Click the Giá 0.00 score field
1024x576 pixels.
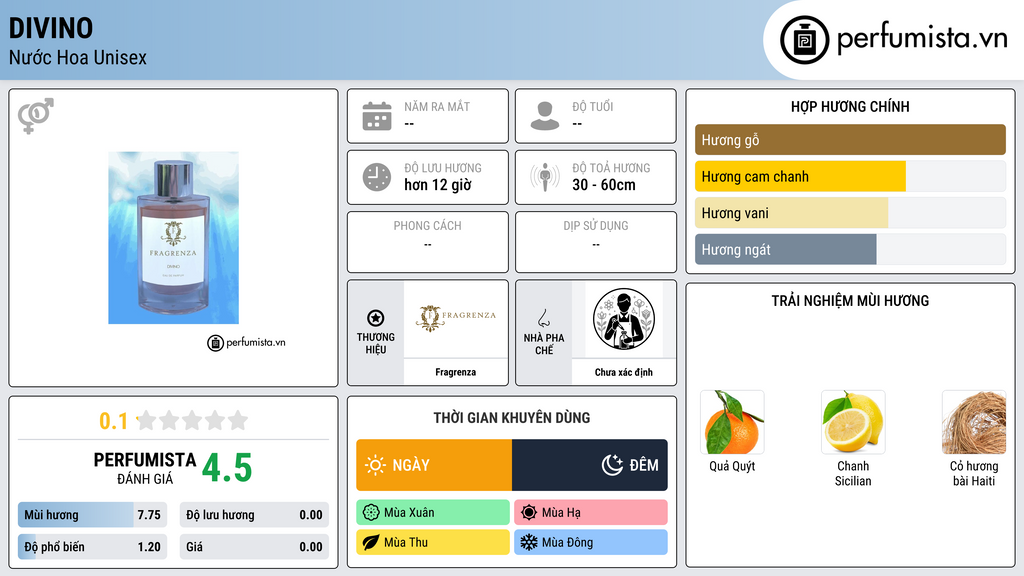coord(254,547)
